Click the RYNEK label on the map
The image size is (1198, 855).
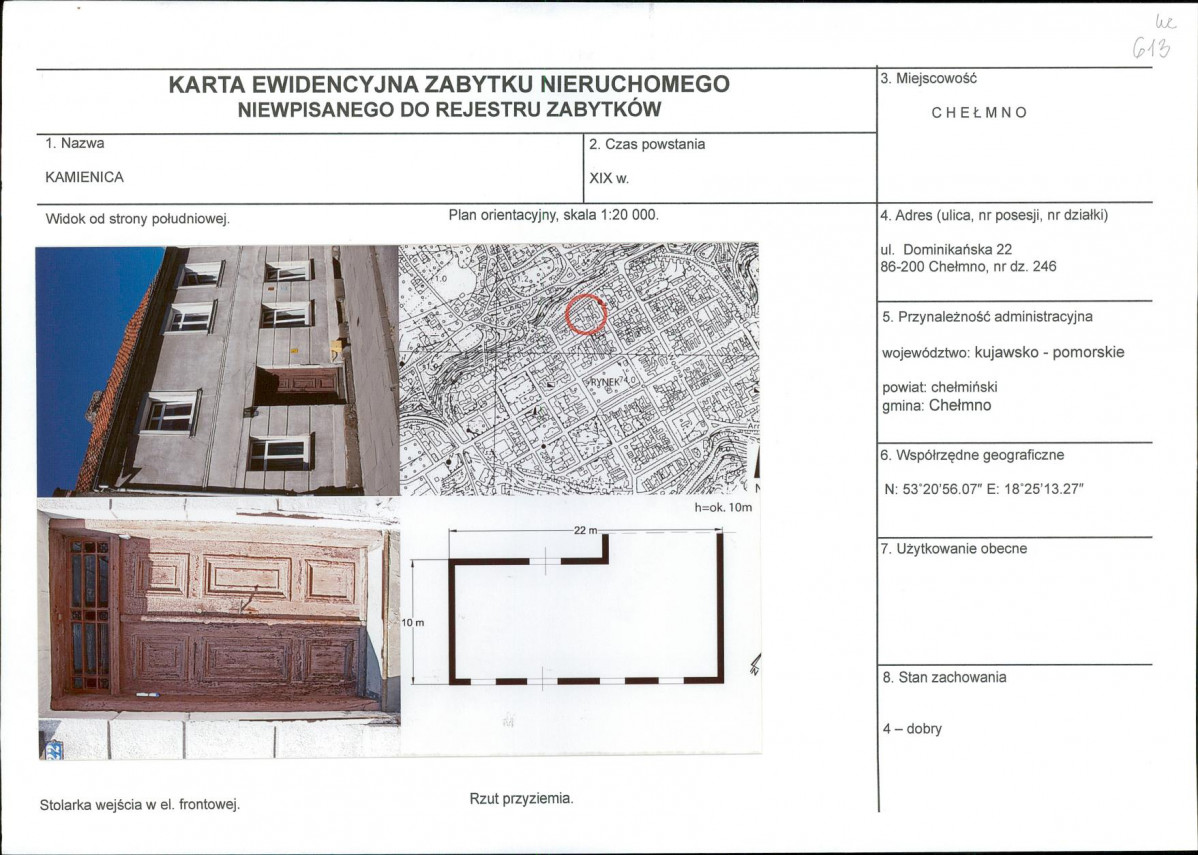point(606,382)
